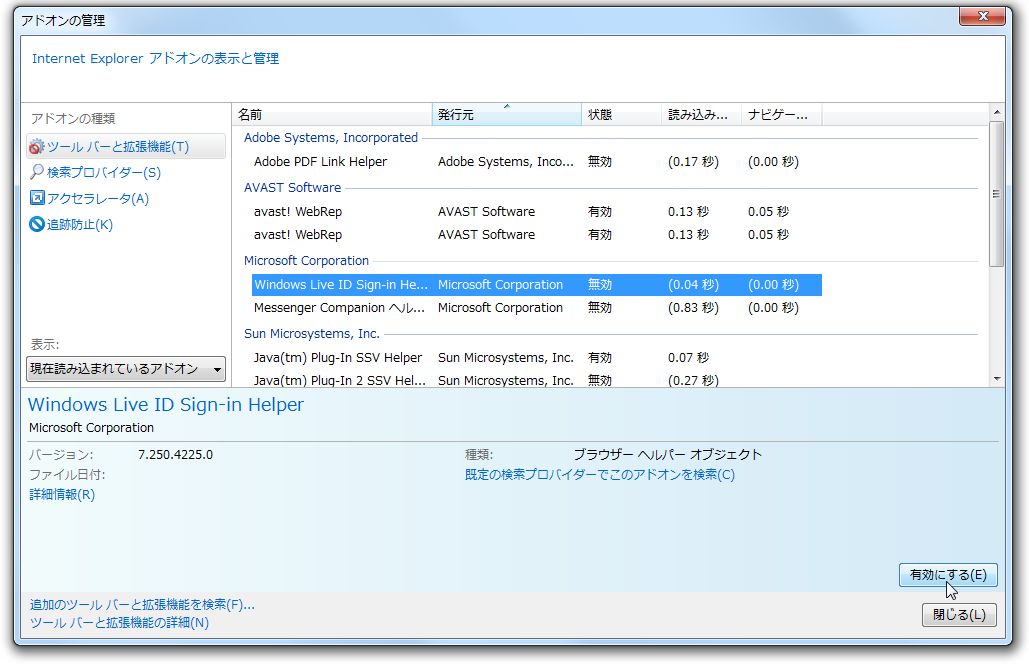Select Windows Live ID Sign-in Helper row

(537, 285)
